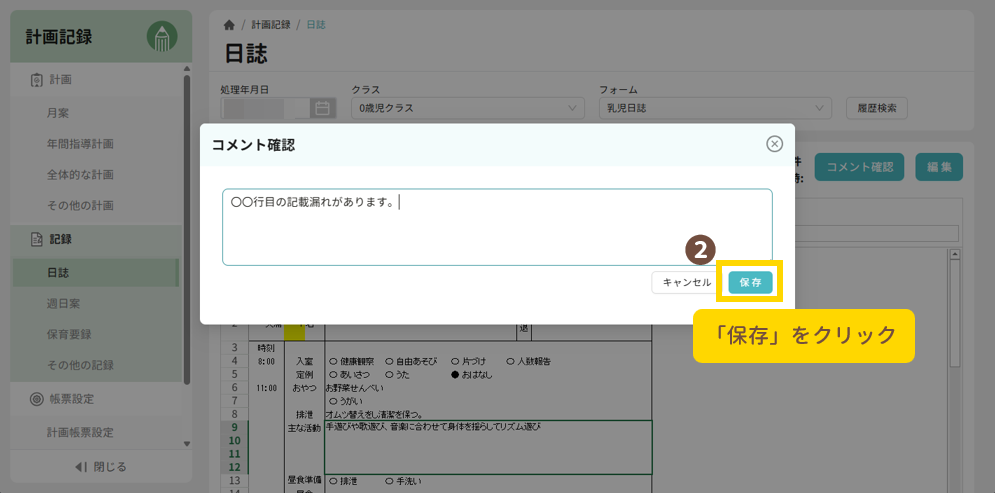Click the sidebar vertical scrollbar
Viewport: 995px width, 493px height.
187,220
